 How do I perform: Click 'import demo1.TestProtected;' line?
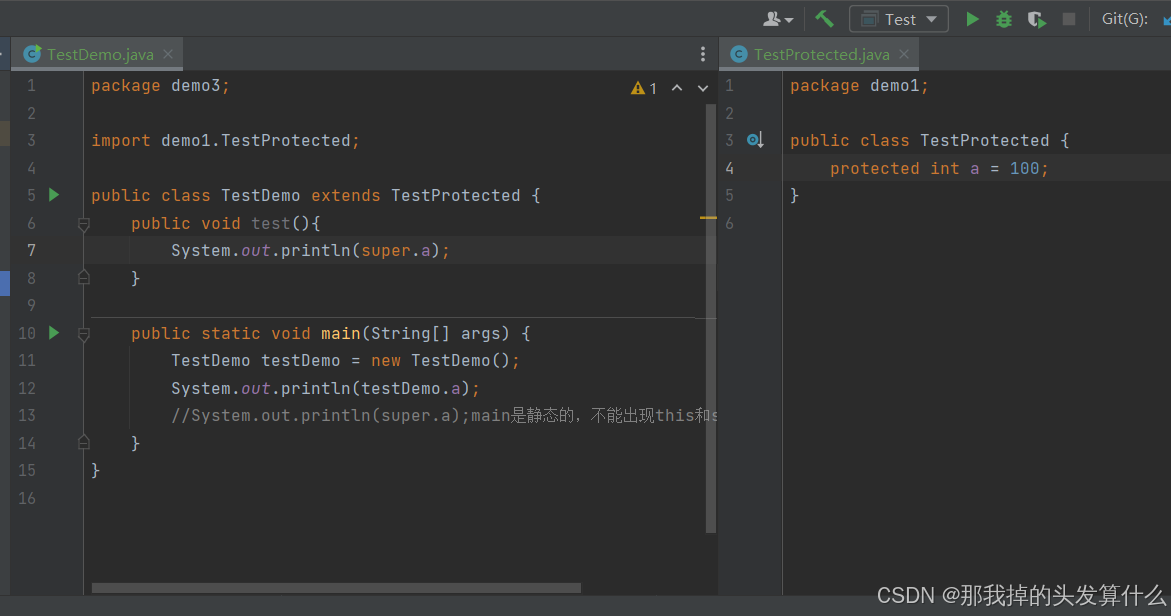[x=226, y=140]
